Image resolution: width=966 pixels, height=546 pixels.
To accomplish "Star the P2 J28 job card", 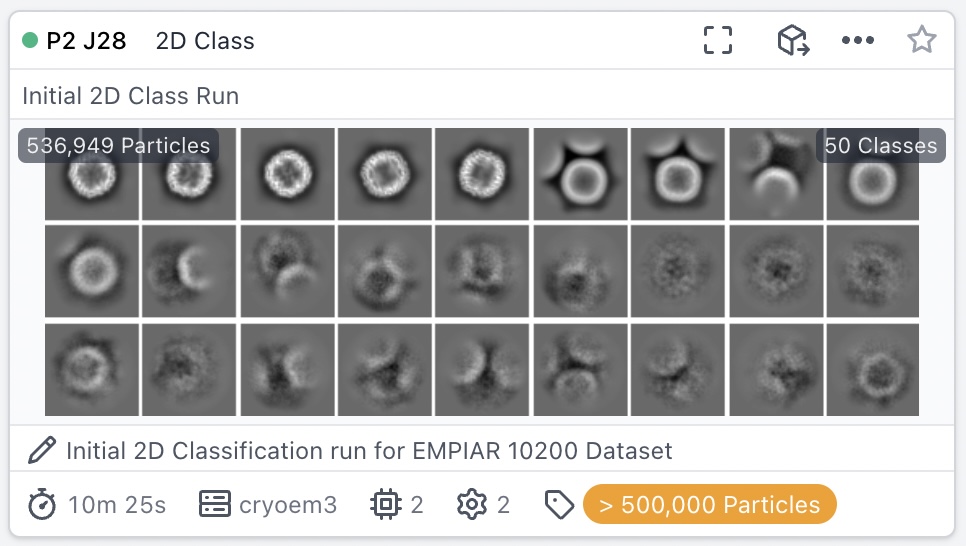I will pyautogui.click(x=921, y=40).
